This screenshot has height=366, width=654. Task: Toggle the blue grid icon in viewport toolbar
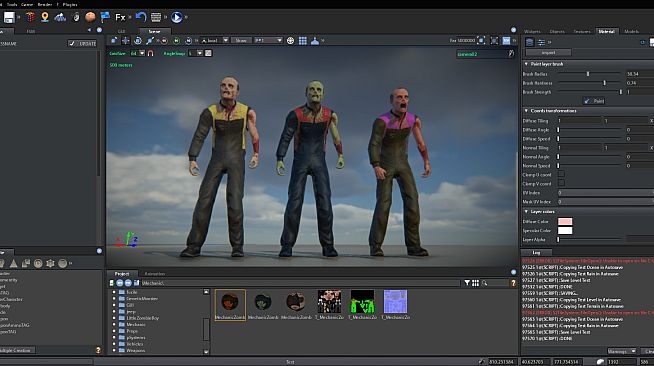tap(303, 40)
